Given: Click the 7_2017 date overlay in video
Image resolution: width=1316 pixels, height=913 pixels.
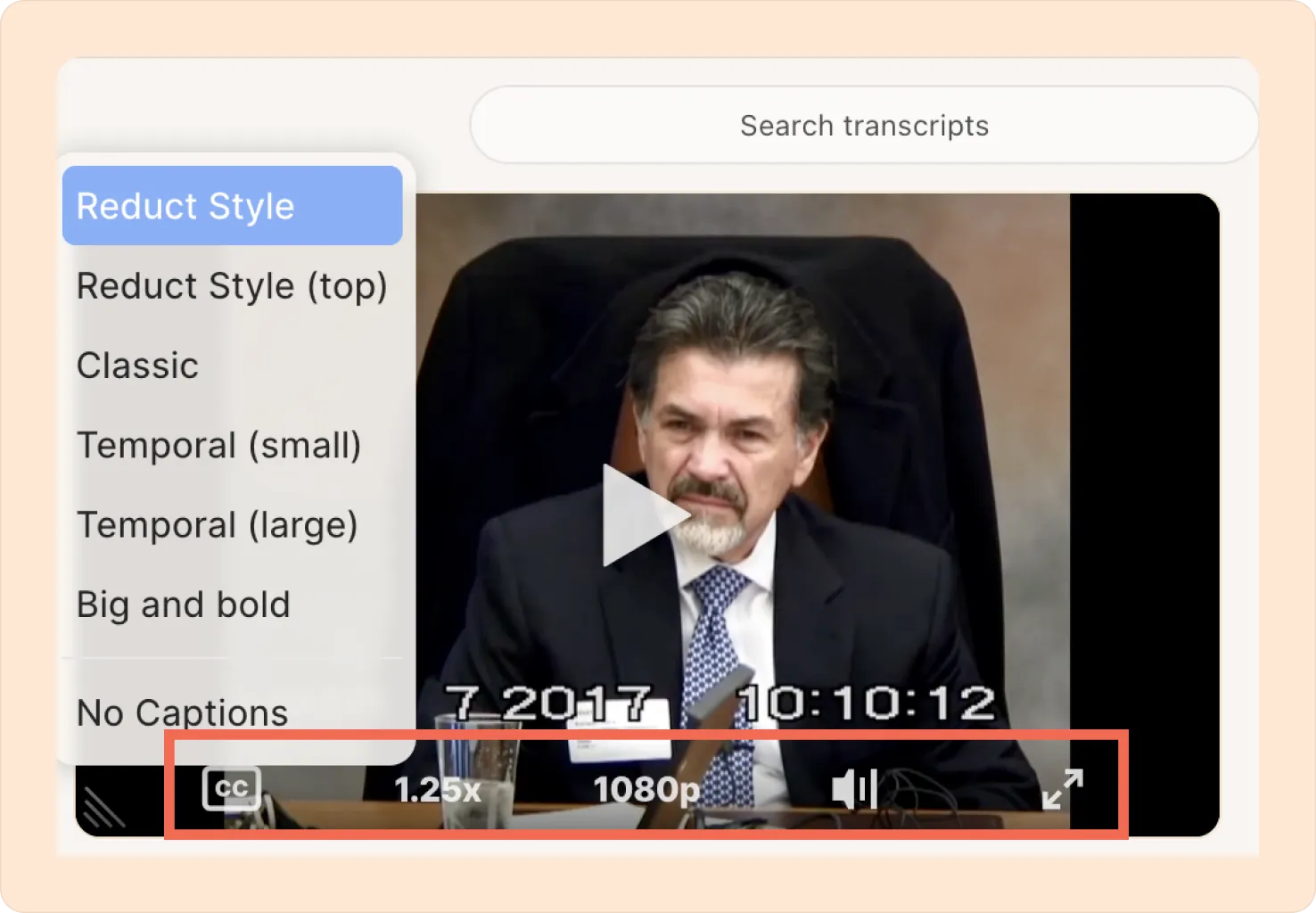Looking at the screenshot, I should pos(547,703).
